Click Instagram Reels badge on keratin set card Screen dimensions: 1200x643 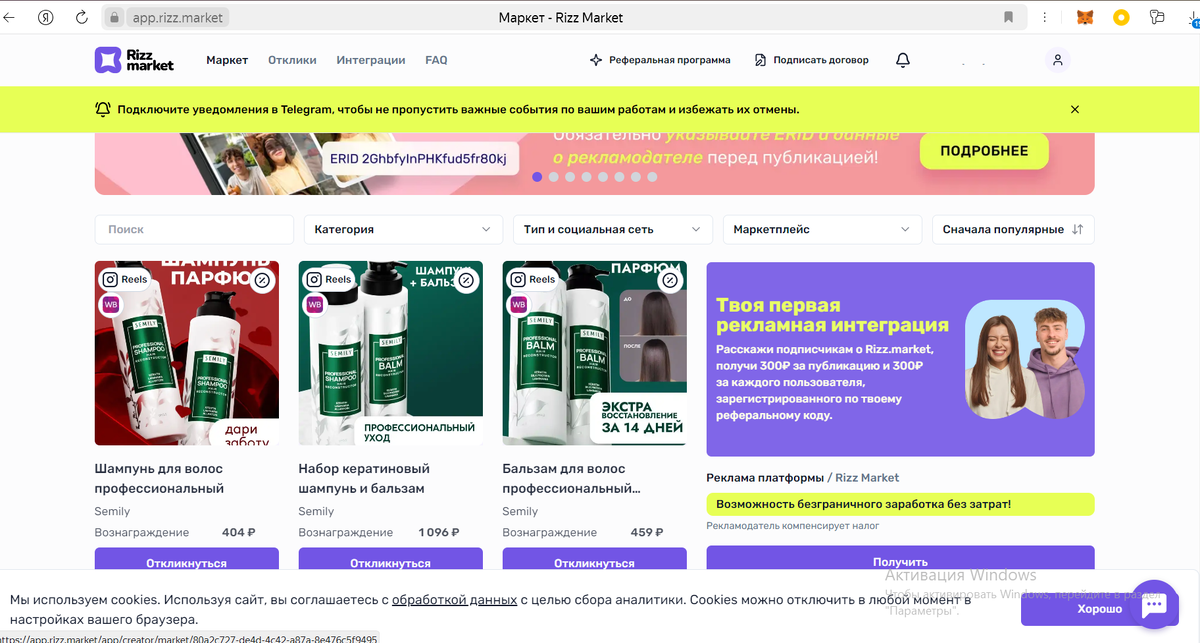330,280
